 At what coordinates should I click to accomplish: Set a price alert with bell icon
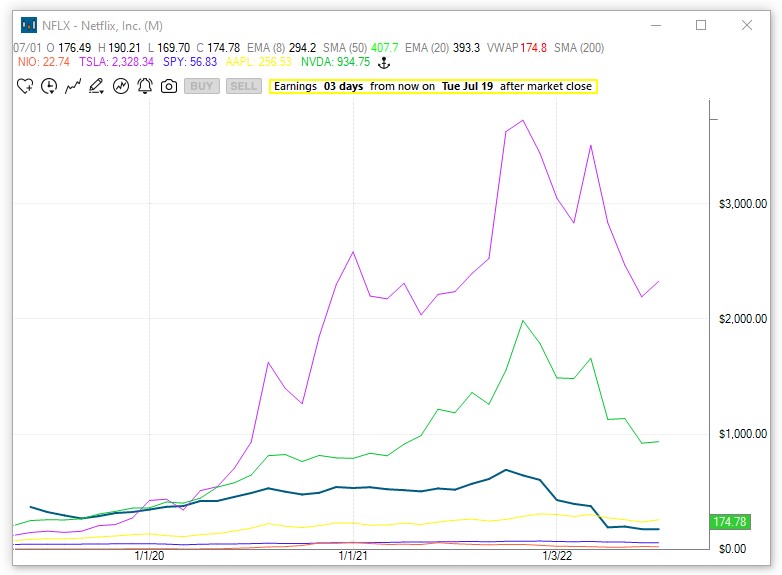click(x=145, y=87)
